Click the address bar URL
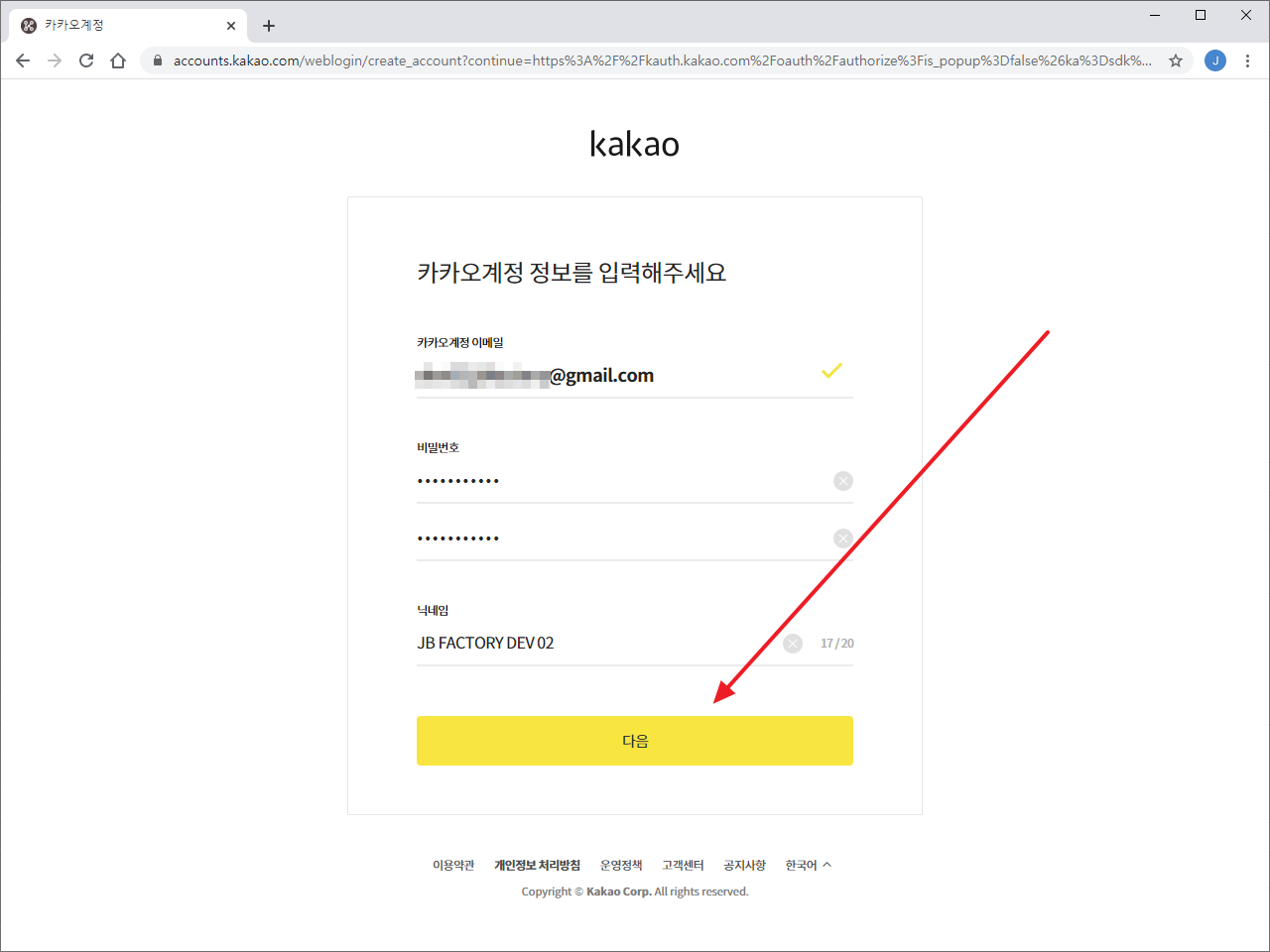The width and height of the screenshot is (1270, 952). click(663, 60)
